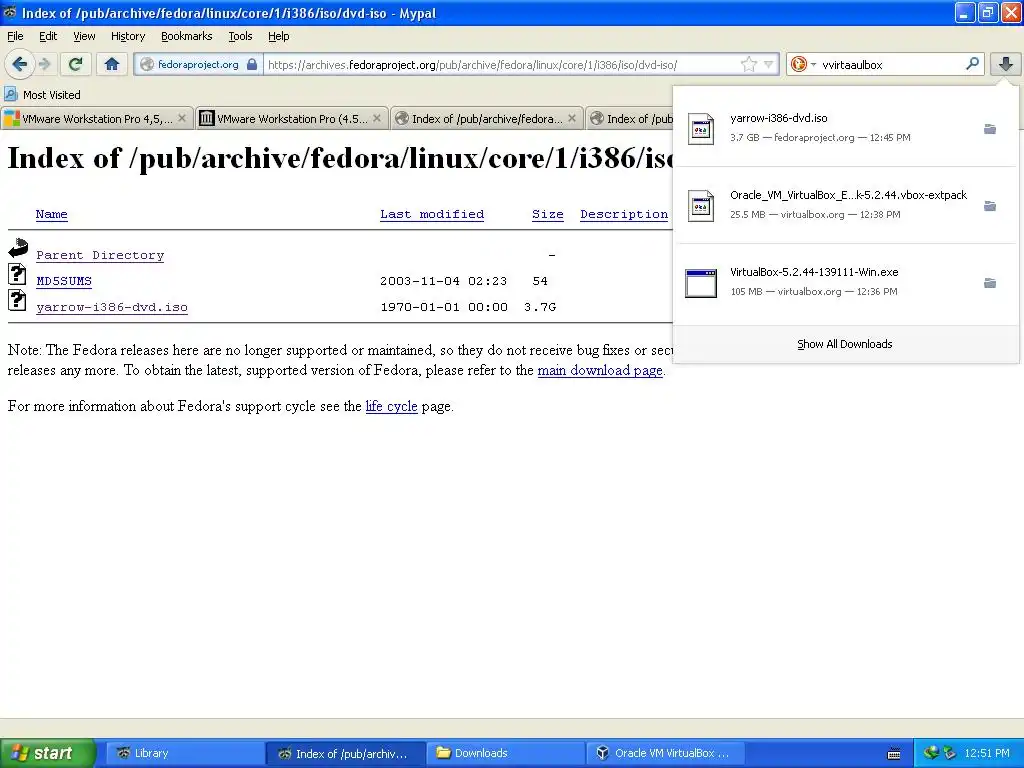Switch to first VMware Workstation Pro 4,5 tab
This screenshot has height=768, width=1024.
[97, 118]
